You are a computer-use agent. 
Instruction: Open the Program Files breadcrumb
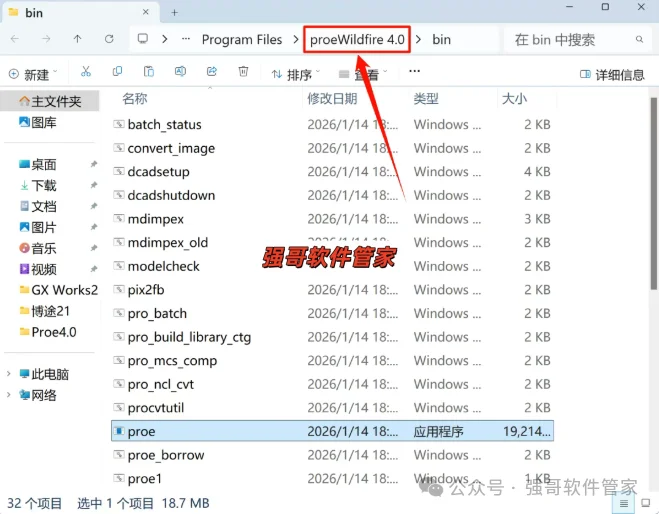tap(242, 40)
